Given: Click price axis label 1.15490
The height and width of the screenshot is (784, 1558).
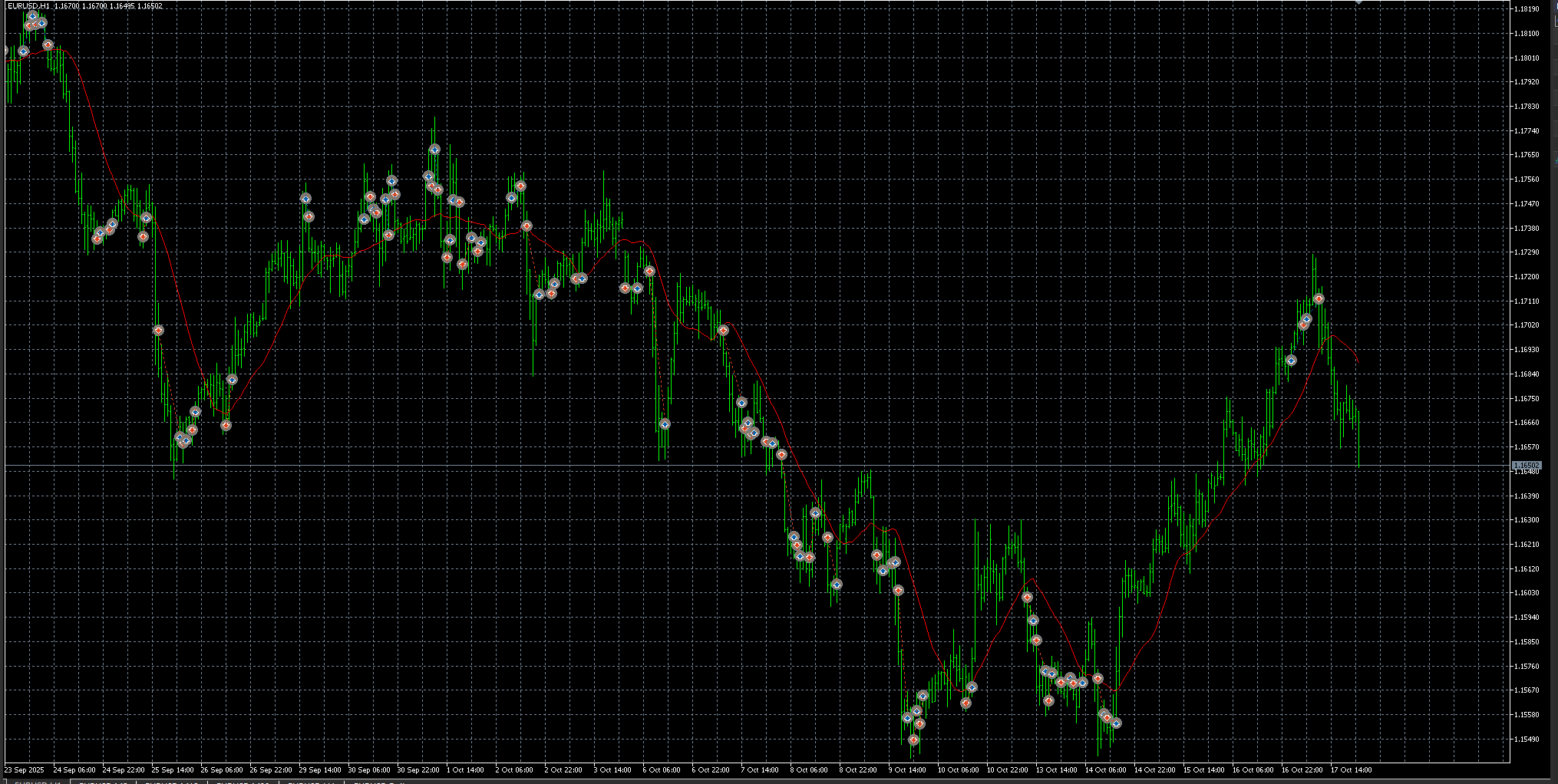Looking at the screenshot, I should pyautogui.click(x=1526, y=740).
